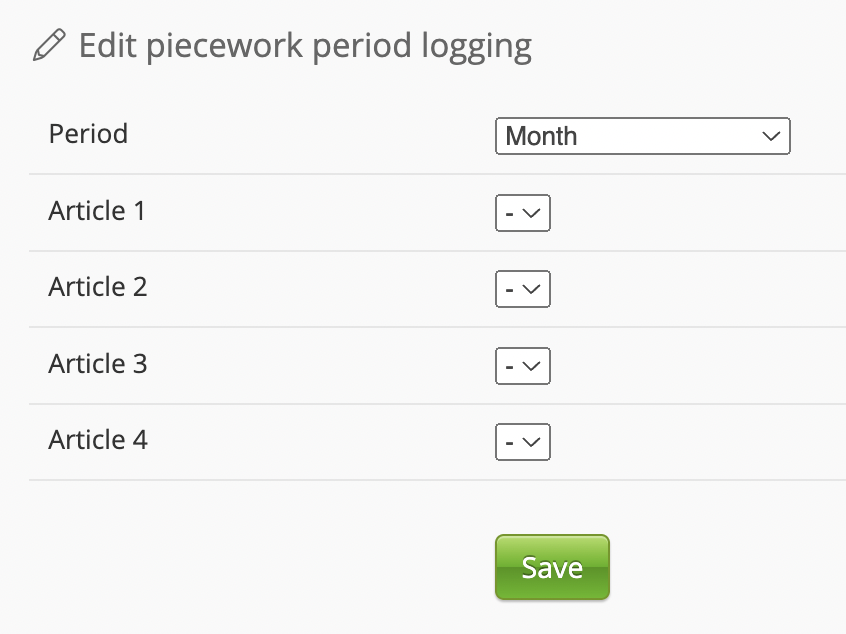
Task: Click the Article 4 label text
Action: (x=98, y=440)
